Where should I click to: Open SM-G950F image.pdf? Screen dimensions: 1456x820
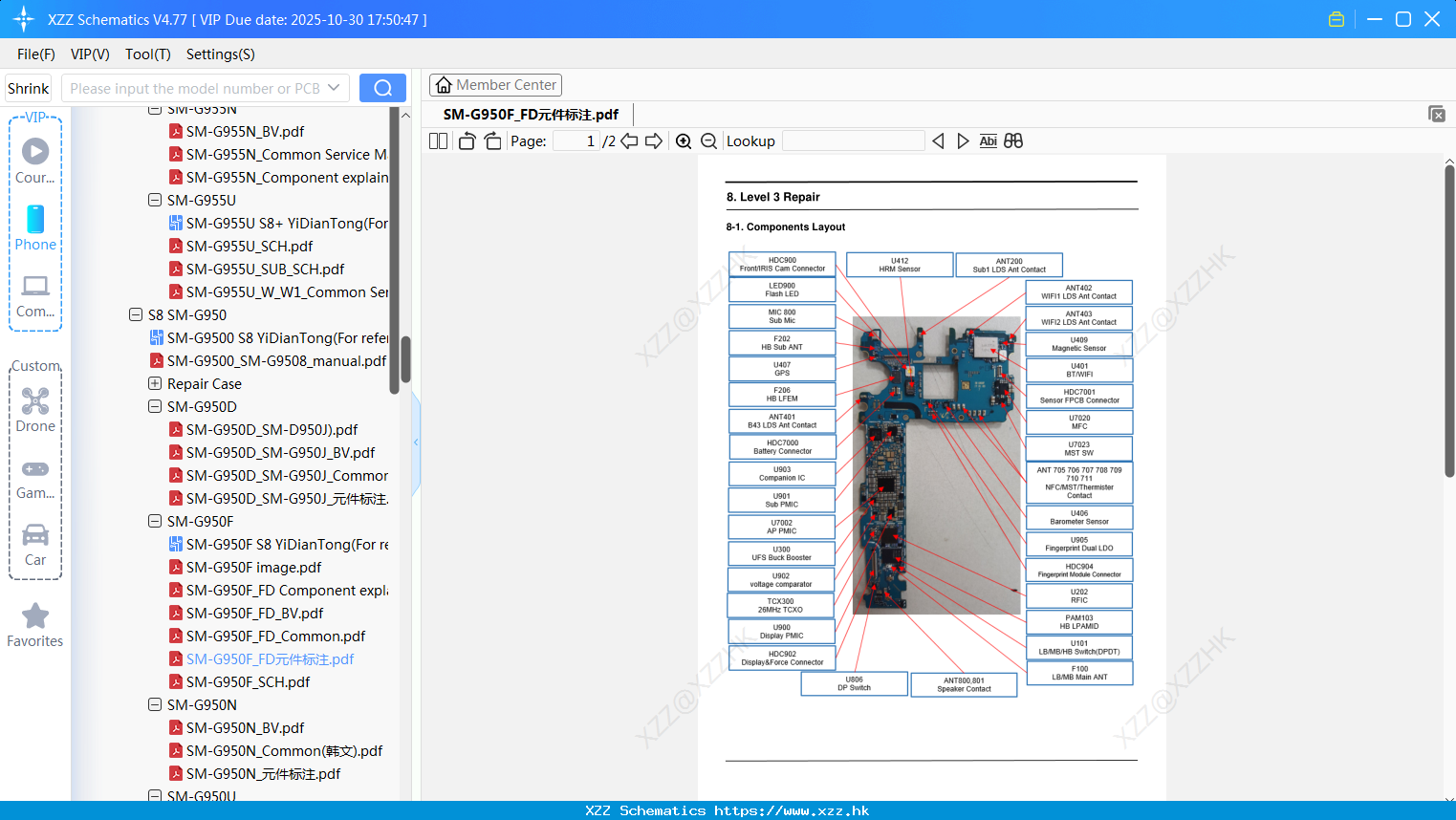[253, 567]
